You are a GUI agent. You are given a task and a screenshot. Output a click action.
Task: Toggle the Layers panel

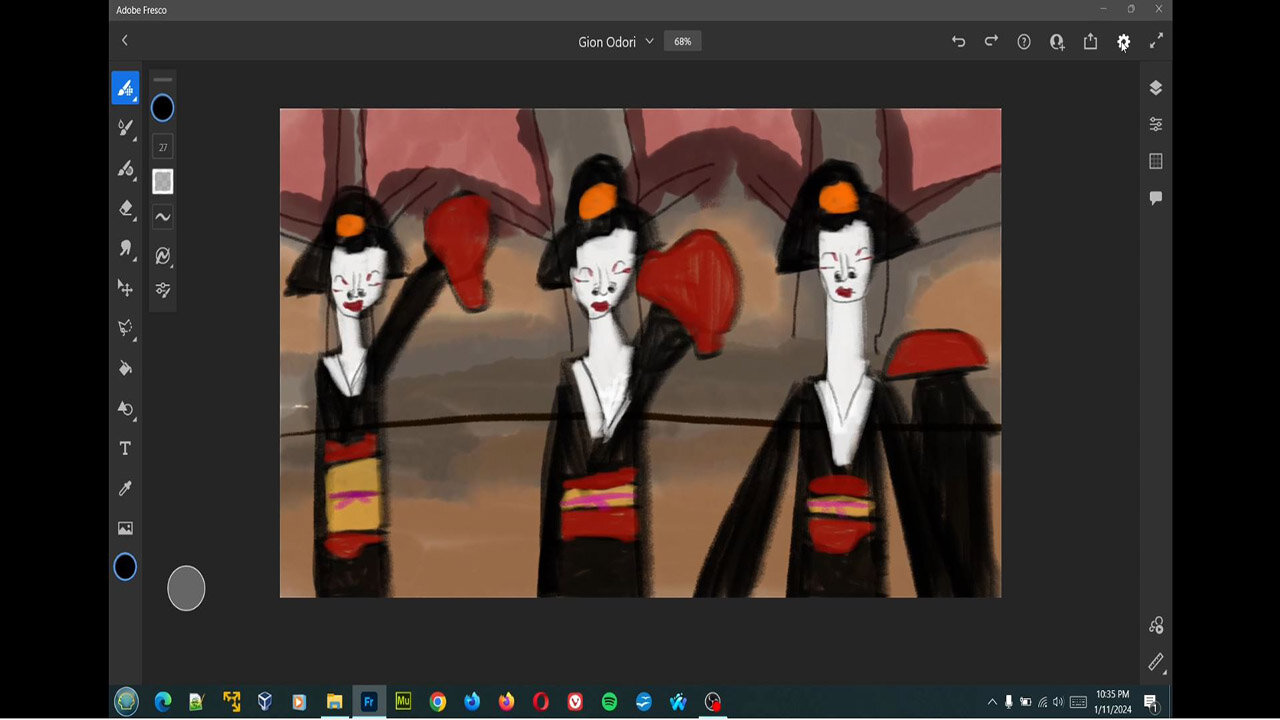coord(1156,88)
